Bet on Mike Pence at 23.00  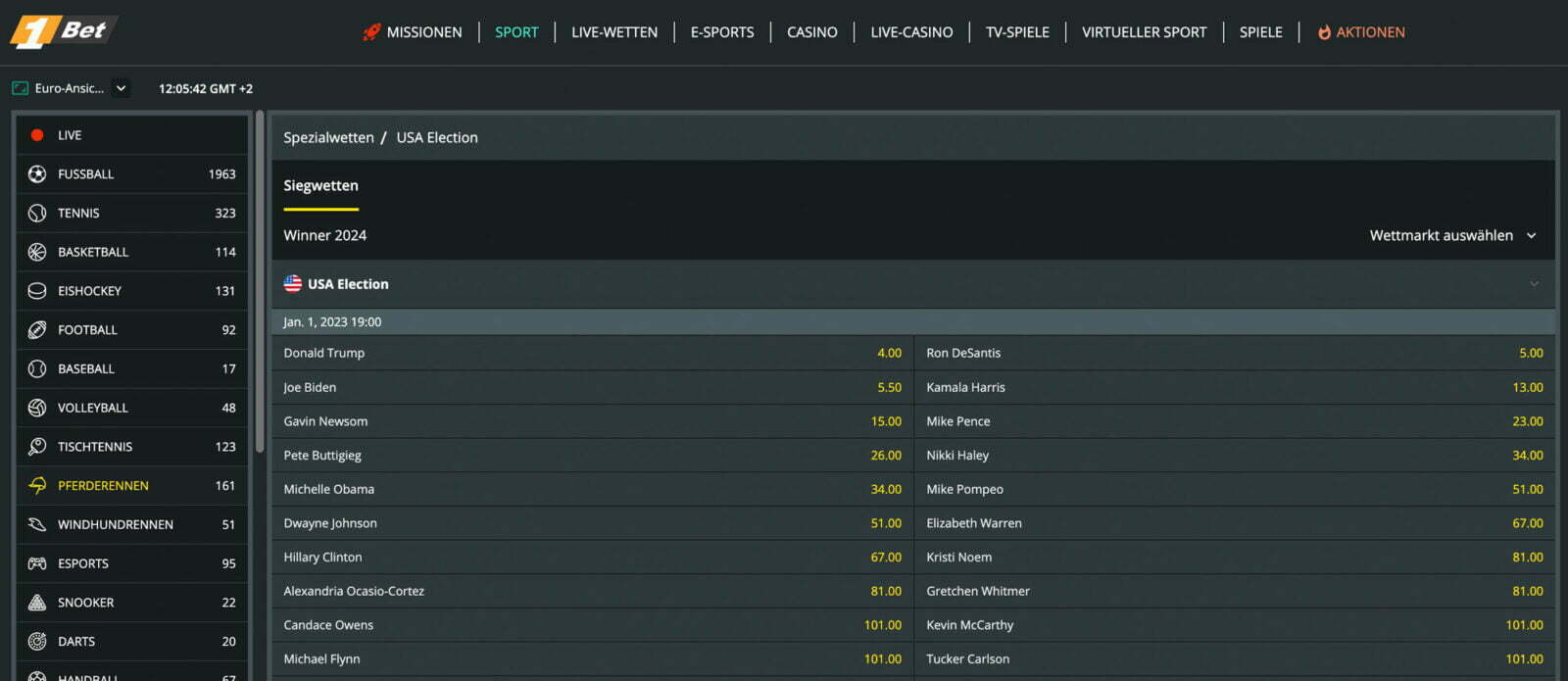1235,421
